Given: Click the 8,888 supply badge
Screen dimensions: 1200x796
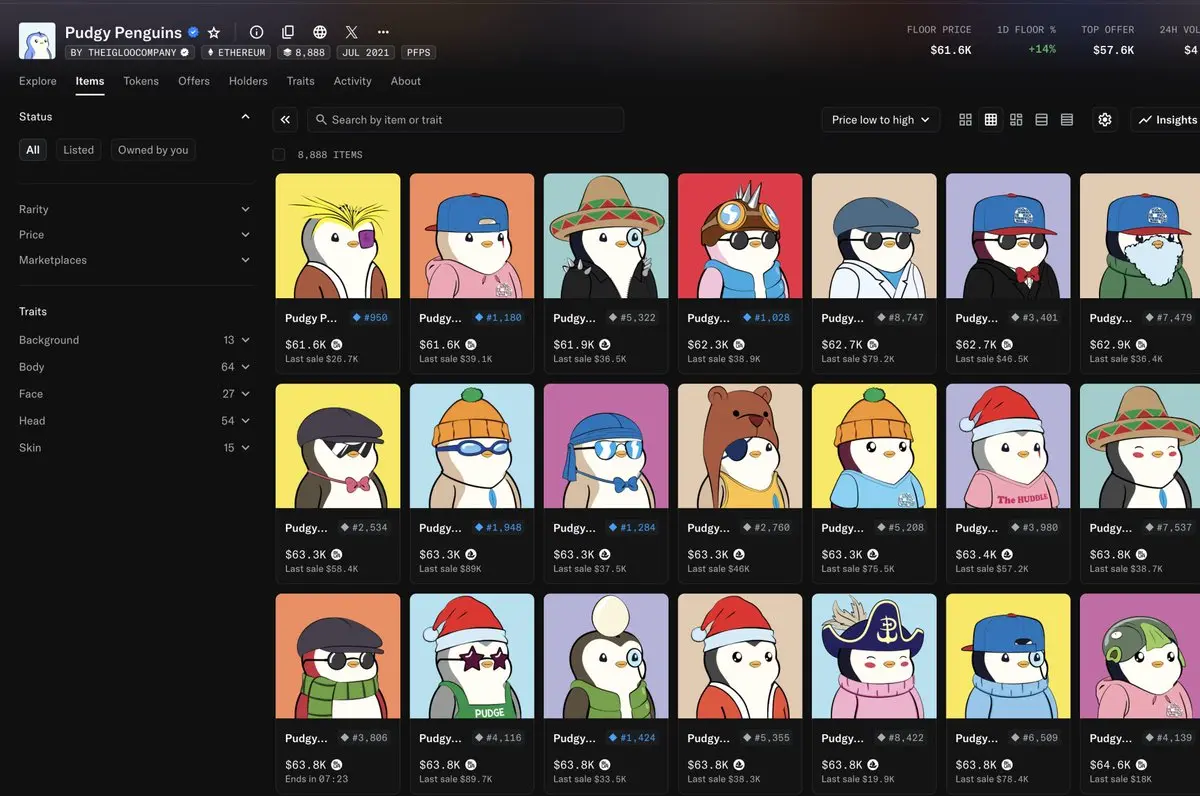Looking at the screenshot, I should (304, 52).
